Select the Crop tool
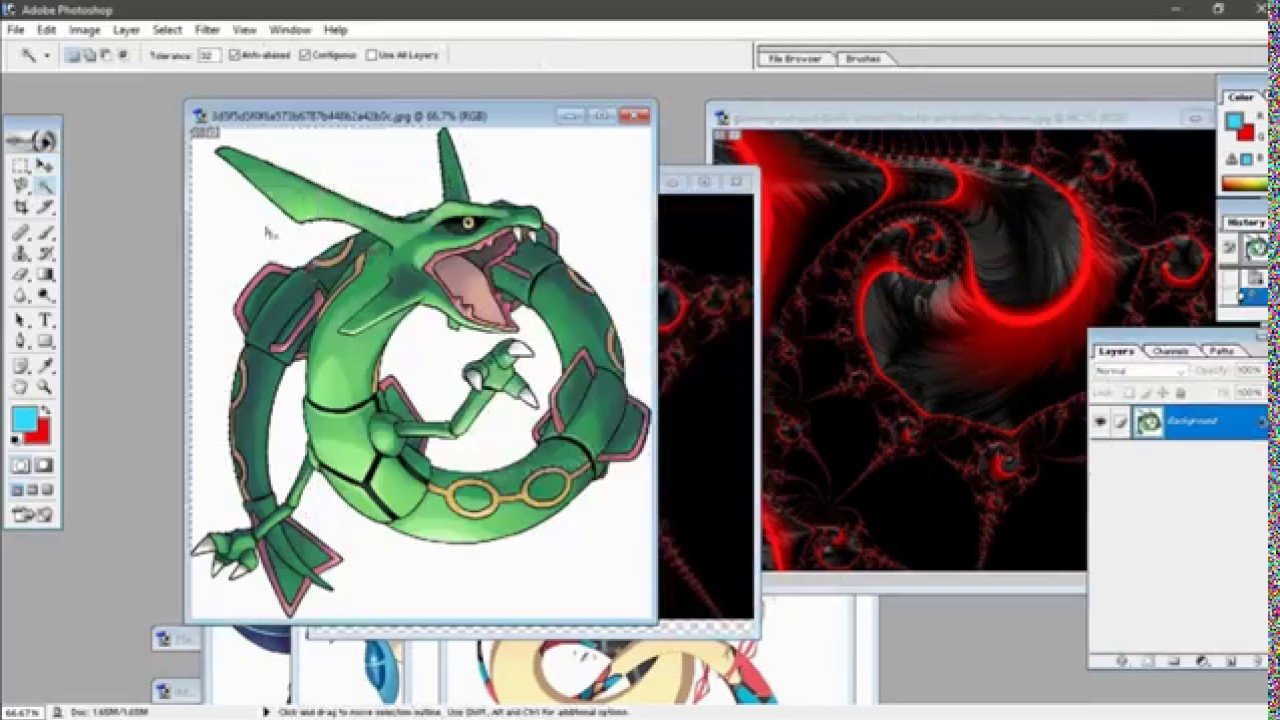Viewport: 1280px width, 720px height. (x=21, y=207)
